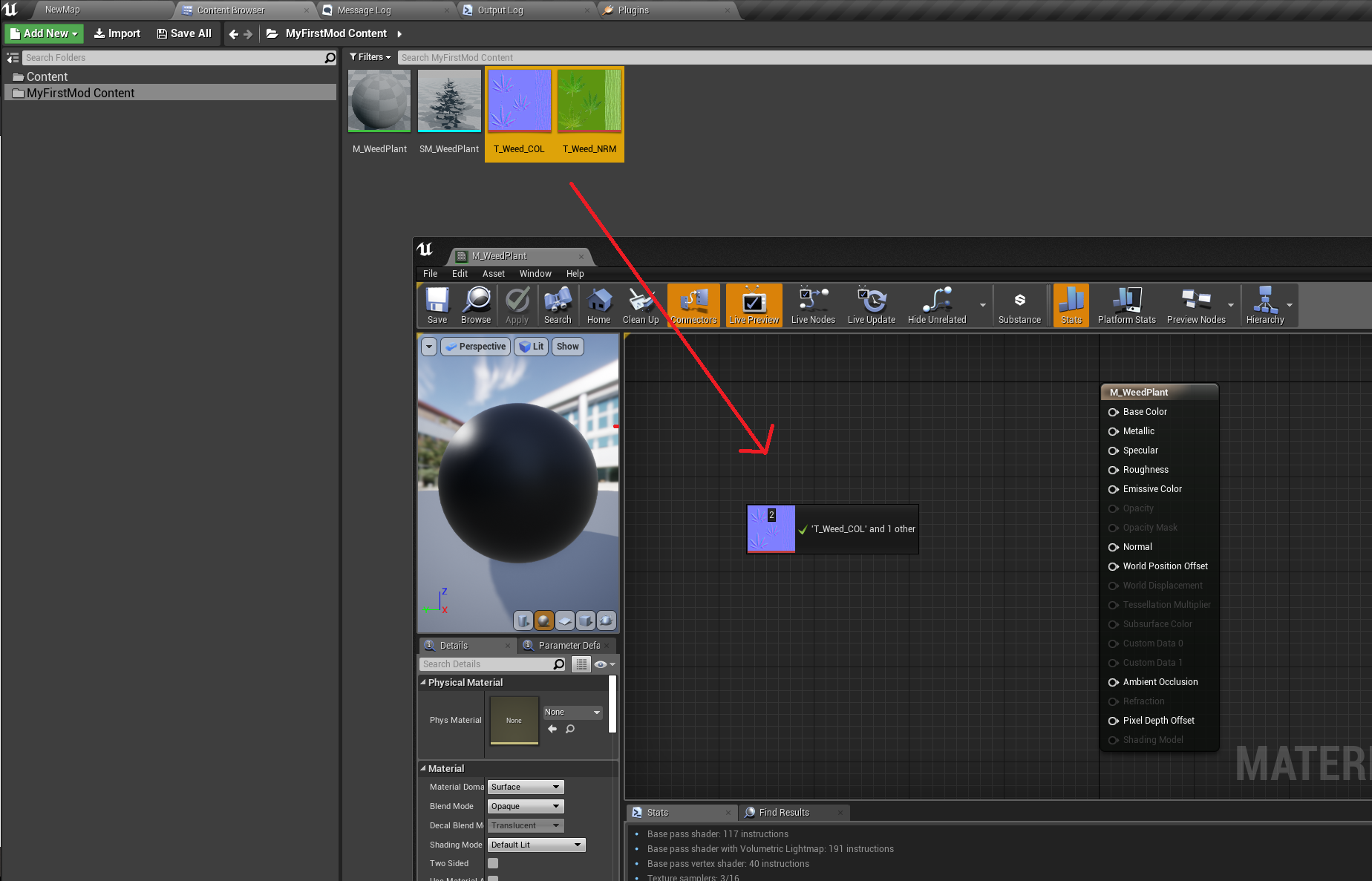Set preview mesh to sphere
This screenshot has width=1372, height=881.
[544, 620]
